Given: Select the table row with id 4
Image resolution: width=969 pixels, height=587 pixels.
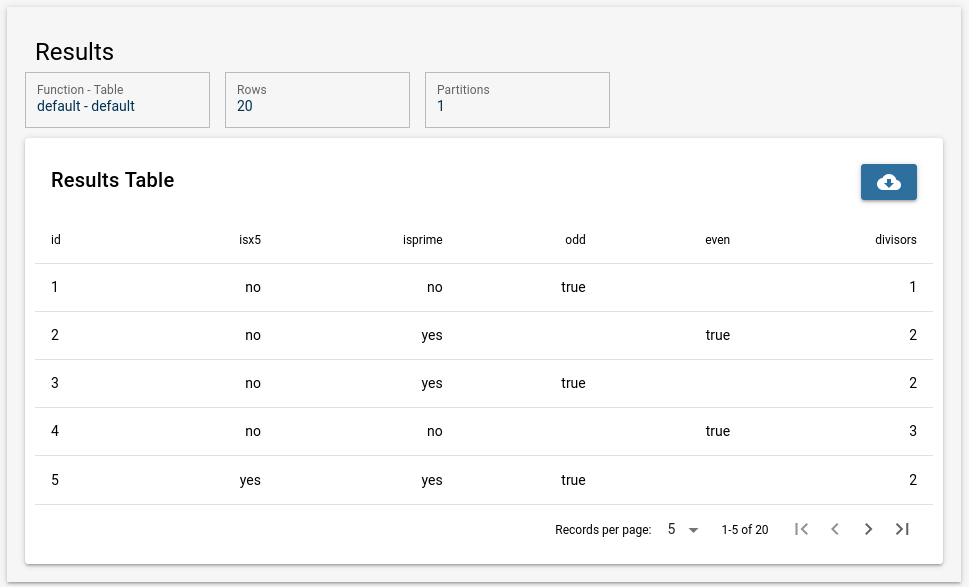Looking at the screenshot, I should coord(483,432).
